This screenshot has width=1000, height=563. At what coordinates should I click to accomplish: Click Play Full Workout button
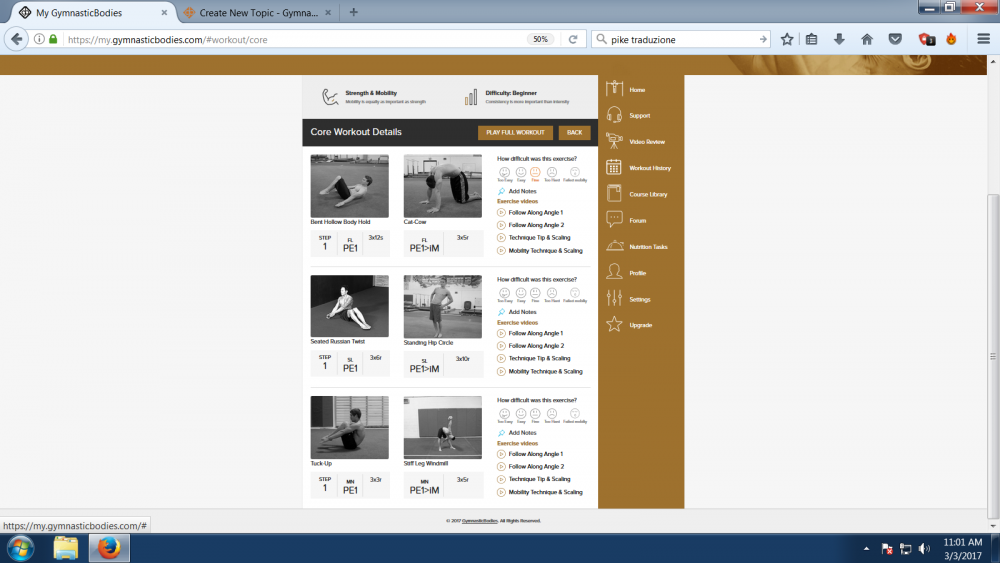click(x=515, y=133)
